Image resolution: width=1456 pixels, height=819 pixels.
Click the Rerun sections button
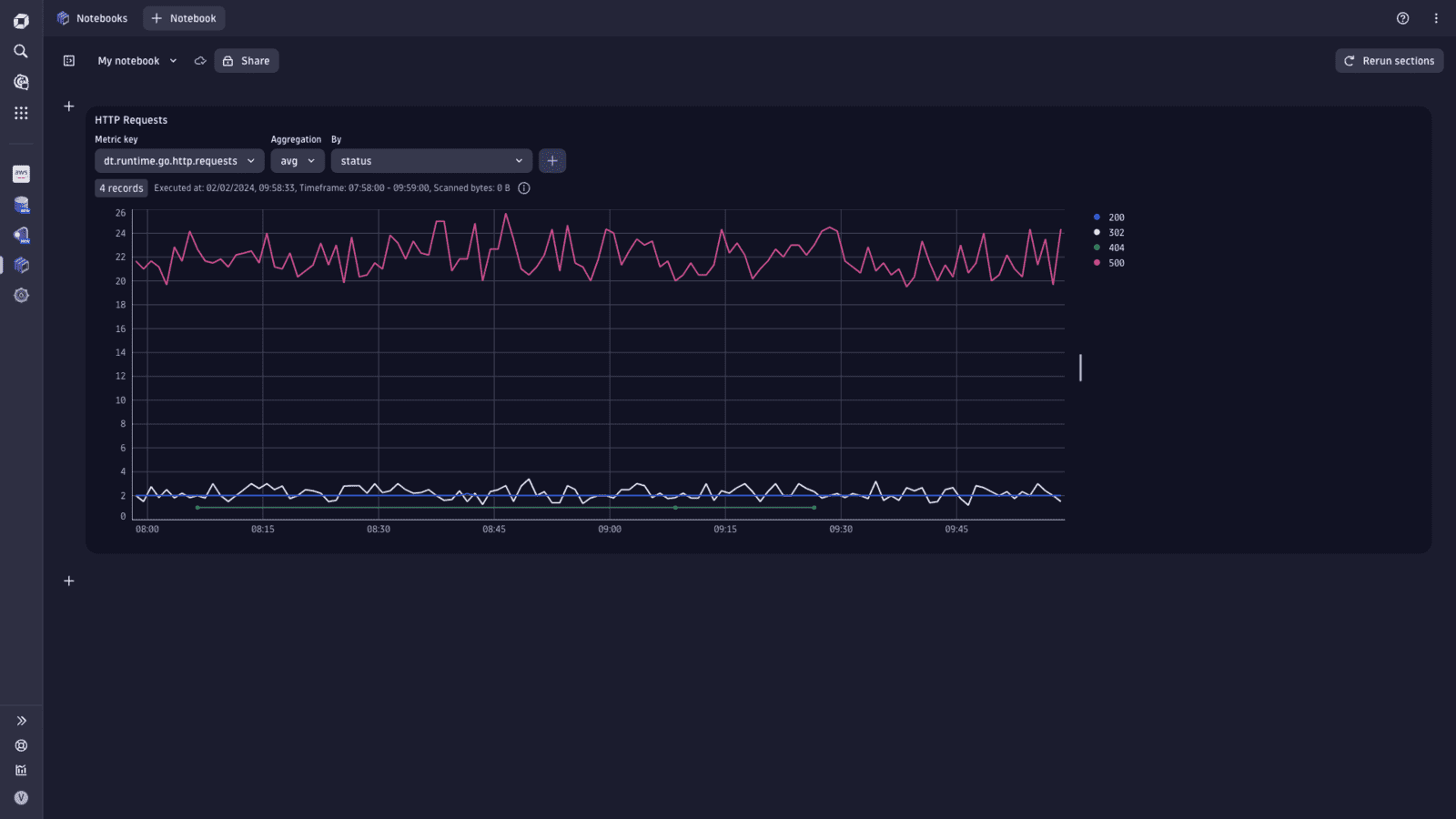click(x=1389, y=60)
